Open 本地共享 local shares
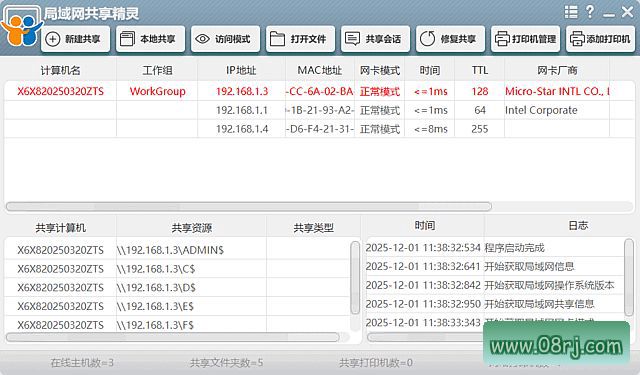The image size is (640, 375). tap(150, 39)
